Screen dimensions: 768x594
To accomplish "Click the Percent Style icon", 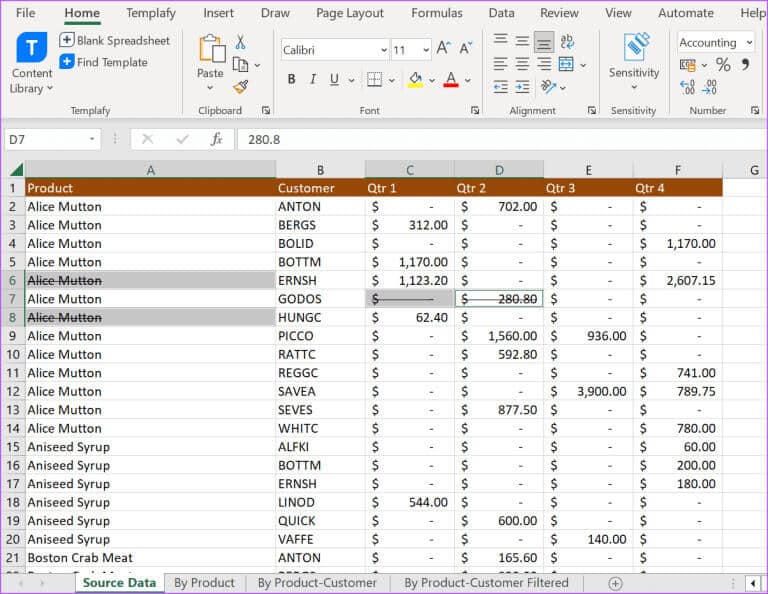I will pos(722,65).
